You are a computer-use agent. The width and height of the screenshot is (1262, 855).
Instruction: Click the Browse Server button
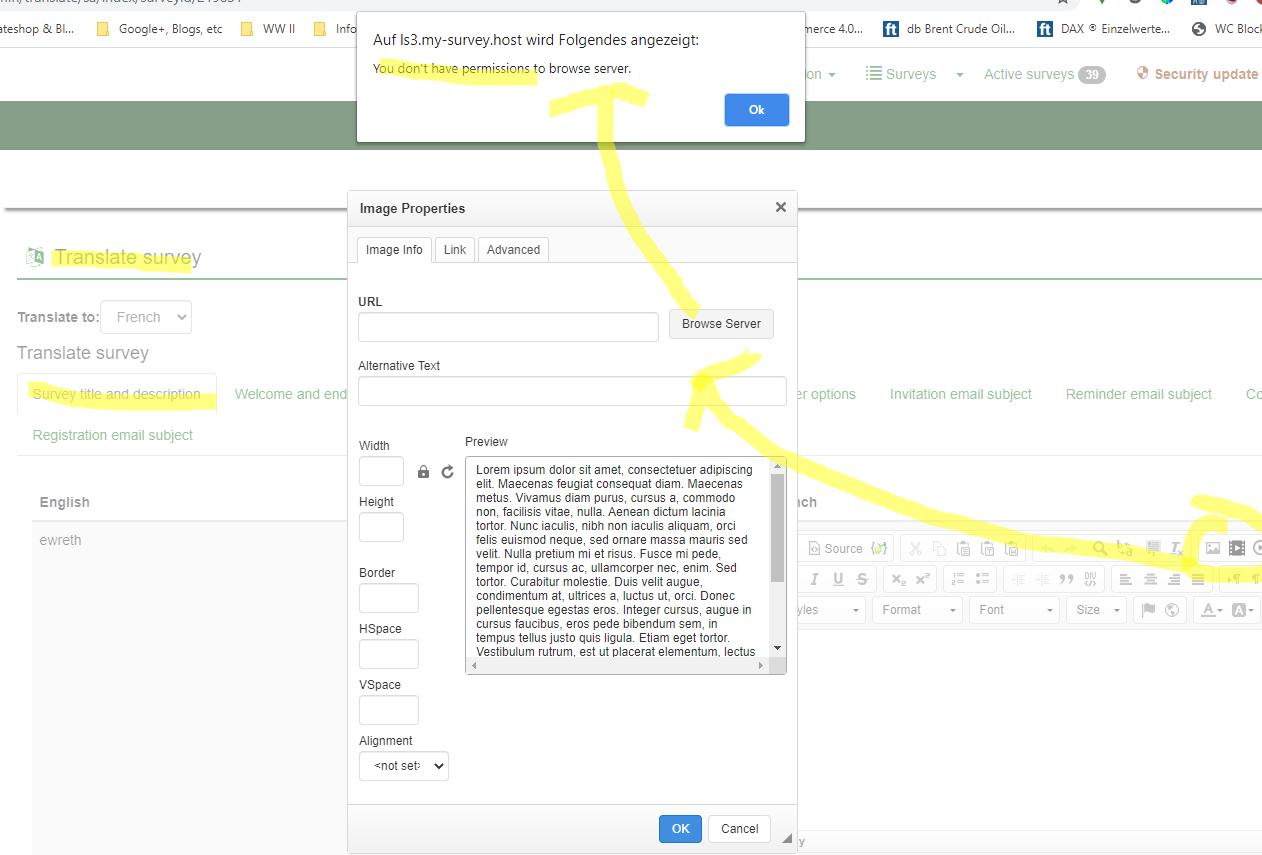coord(721,324)
